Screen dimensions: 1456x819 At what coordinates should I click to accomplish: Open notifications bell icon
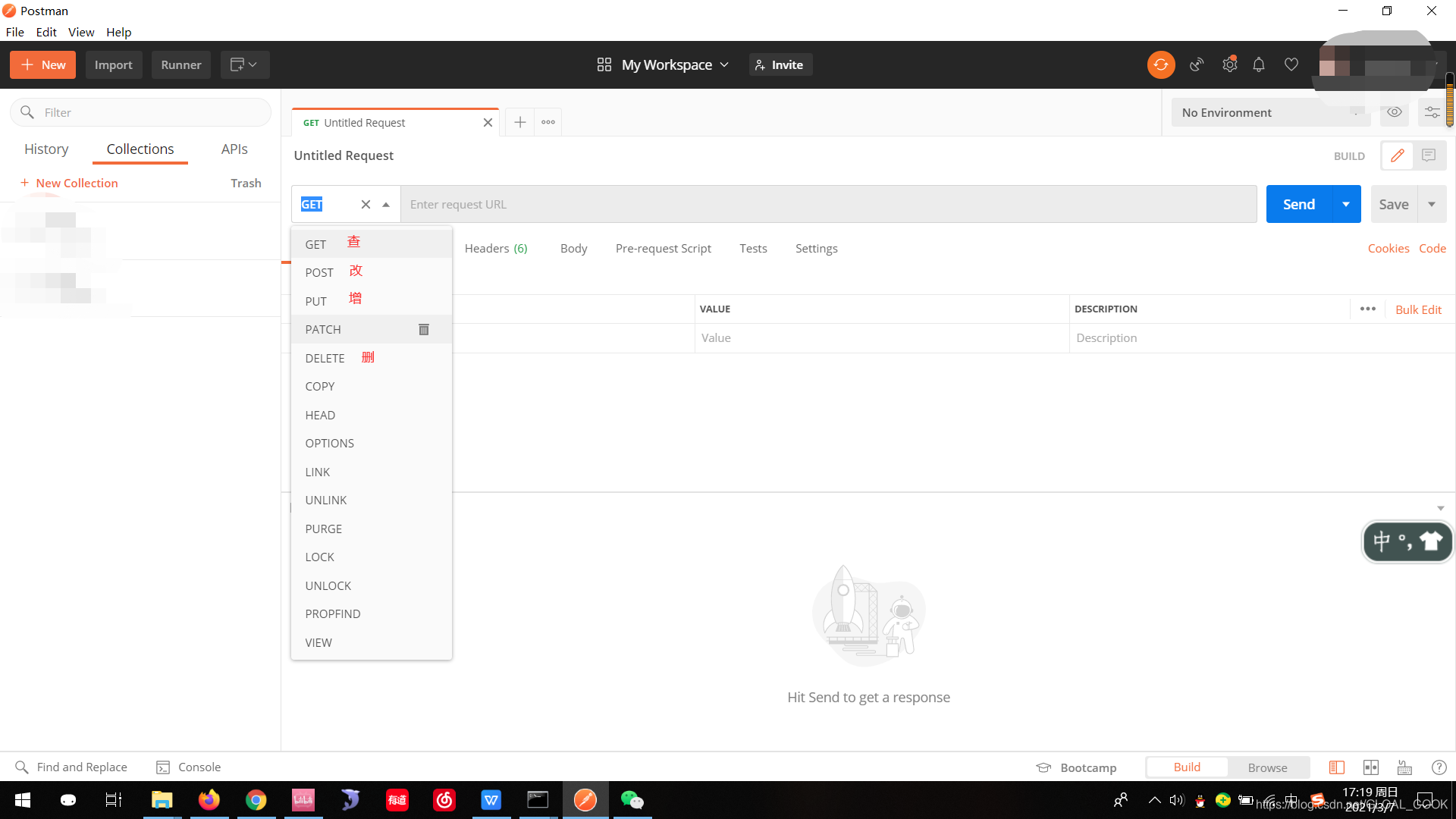pos(1259,64)
